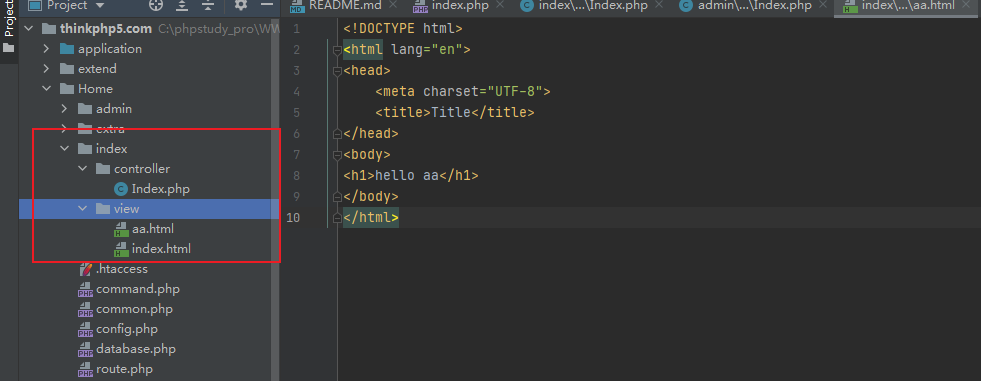Screen dimensions: 981x381
Task: Click the lang="en" attribute
Action: [427, 49]
